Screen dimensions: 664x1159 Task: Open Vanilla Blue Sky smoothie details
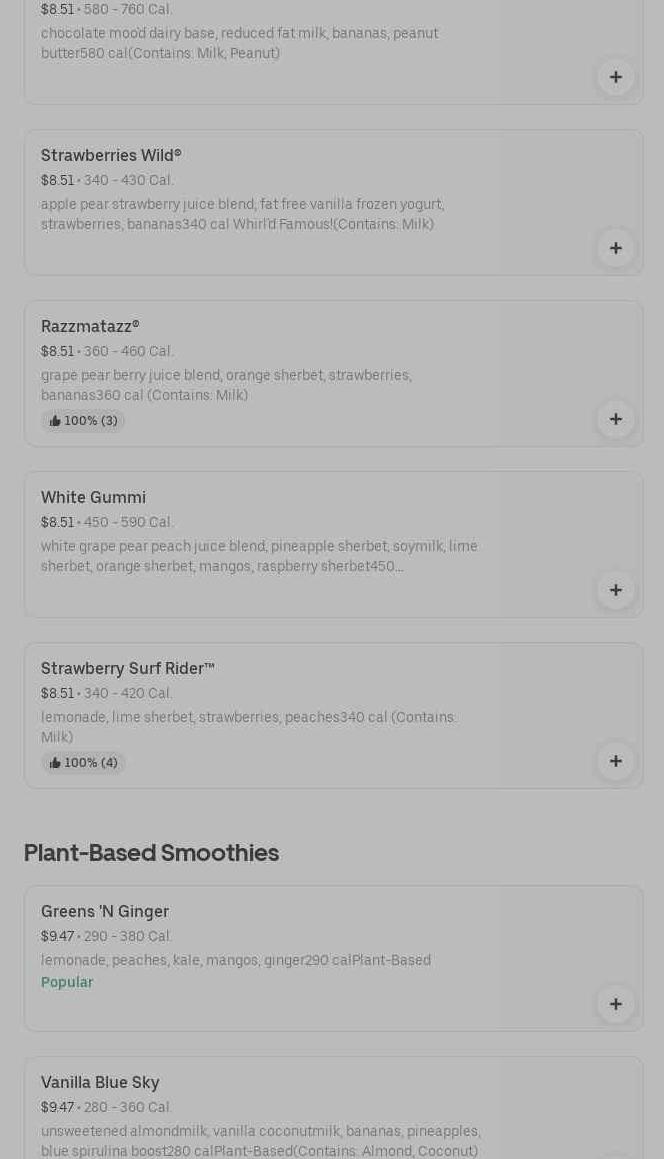click(x=100, y=1083)
